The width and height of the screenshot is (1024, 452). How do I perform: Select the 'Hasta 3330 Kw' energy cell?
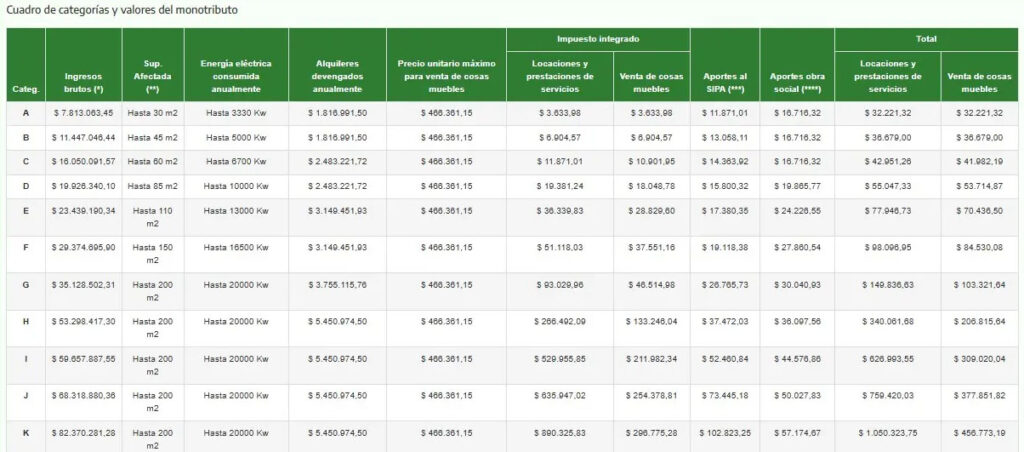pos(235,113)
